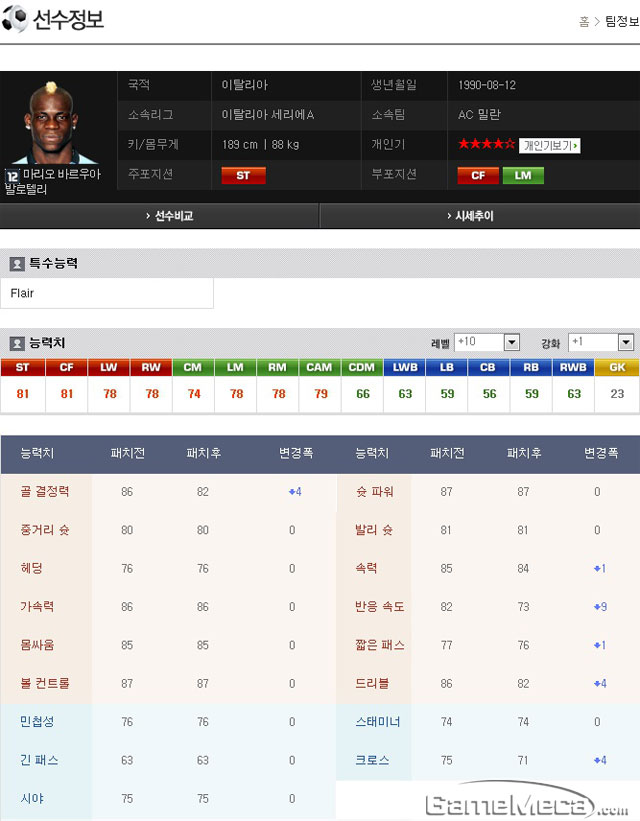Click the birthdate 1990-08-12 value
This screenshot has width=640, height=821.
(x=487, y=85)
